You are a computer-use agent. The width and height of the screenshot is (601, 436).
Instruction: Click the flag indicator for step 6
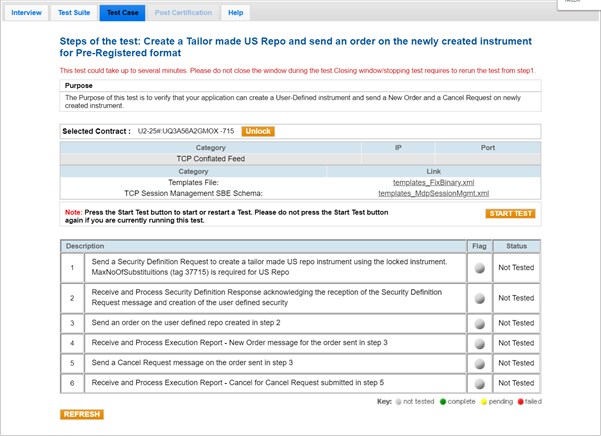478,382
